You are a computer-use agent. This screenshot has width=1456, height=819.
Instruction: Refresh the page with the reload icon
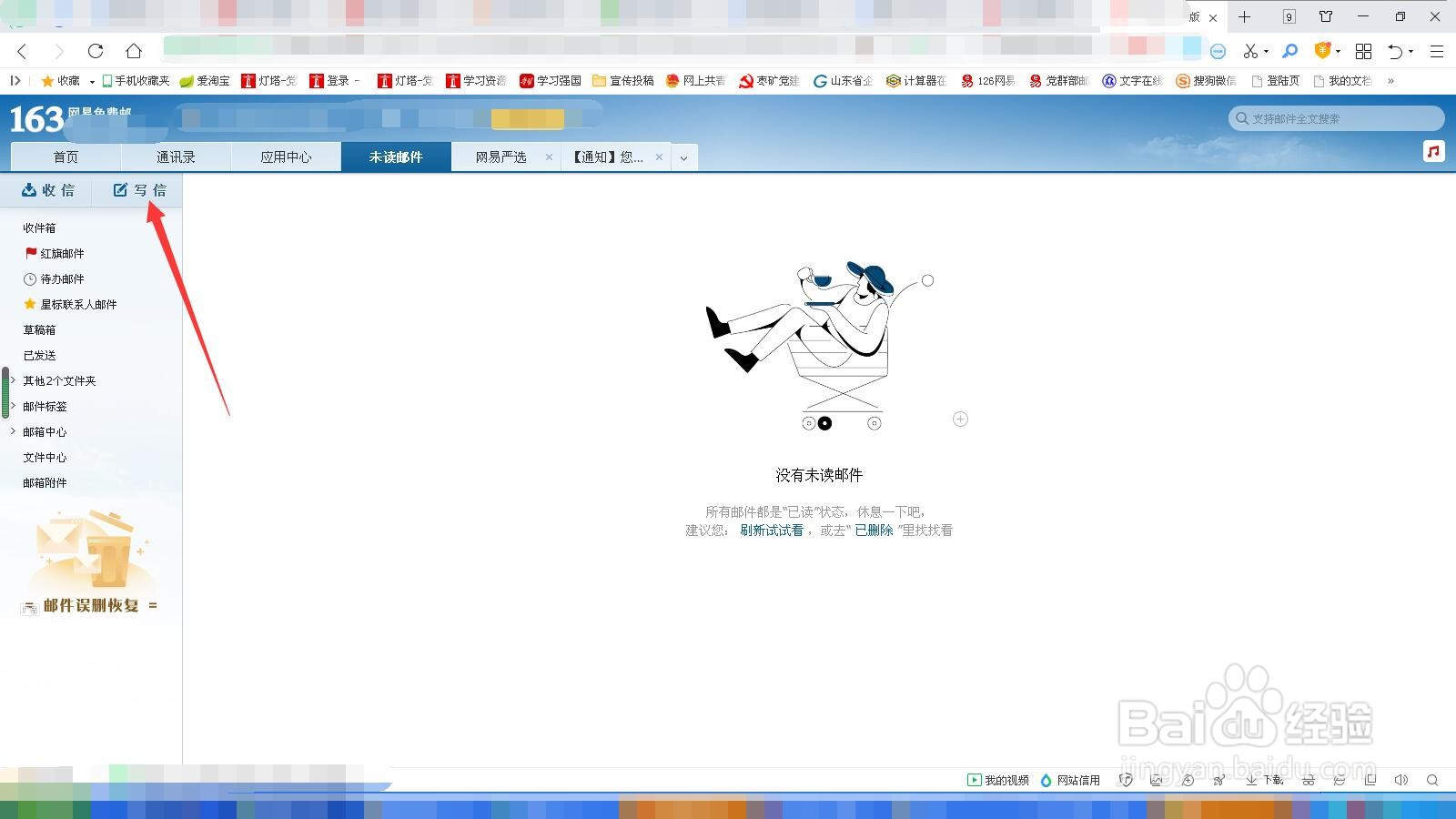96,52
